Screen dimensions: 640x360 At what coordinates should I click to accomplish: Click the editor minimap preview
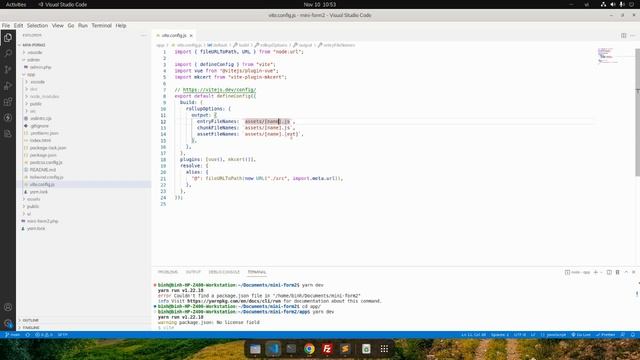(608, 56)
